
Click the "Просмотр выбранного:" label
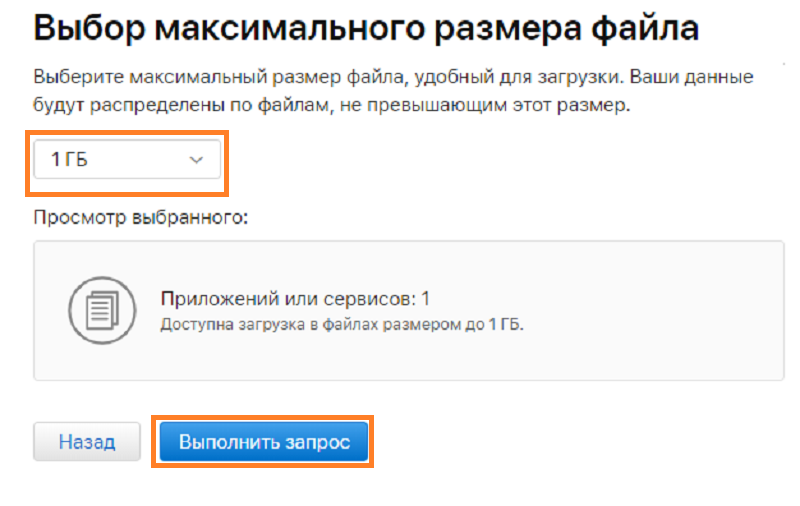[140, 217]
